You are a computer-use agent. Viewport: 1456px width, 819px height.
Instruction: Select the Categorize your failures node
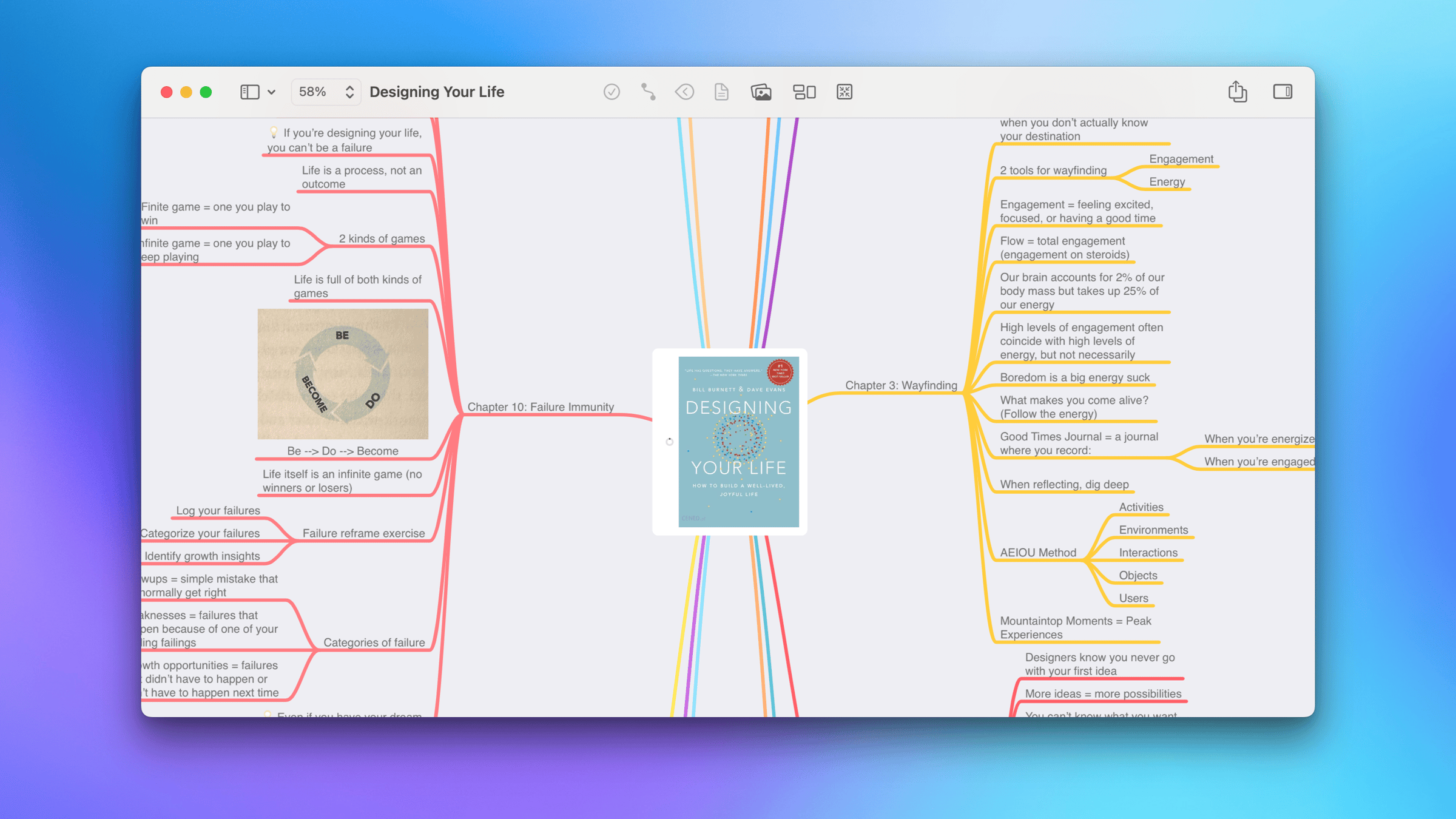pos(200,533)
